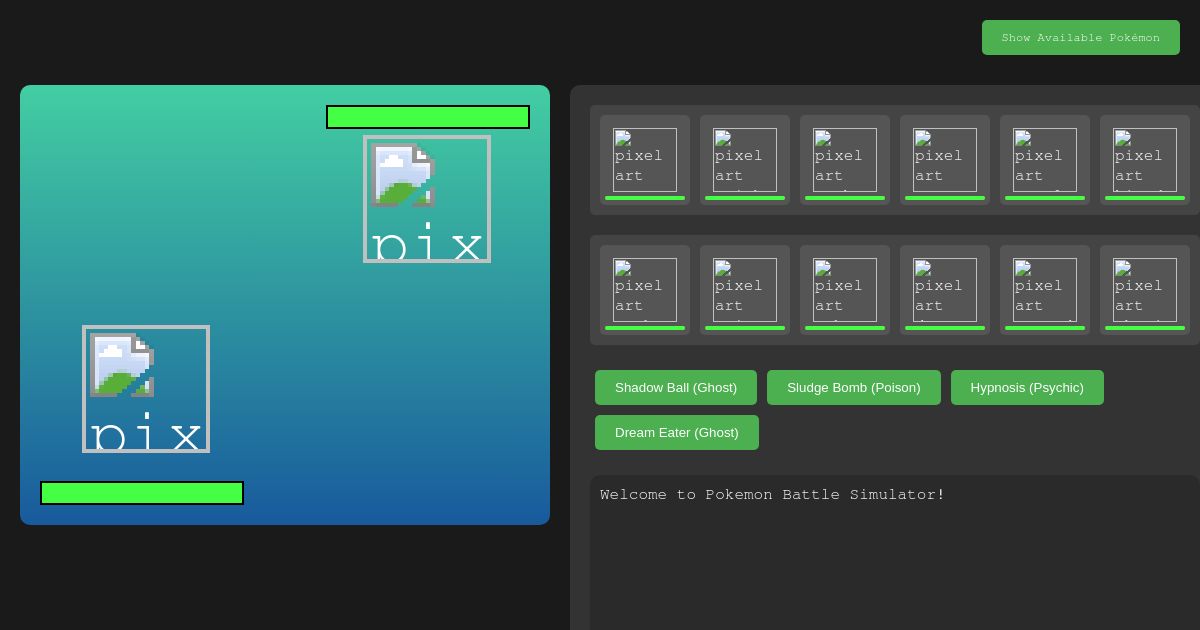Image resolution: width=1200 pixels, height=630 pixels.
Task: Select the first Pokémon in the bottom team row
Action: tap(645, 290)
